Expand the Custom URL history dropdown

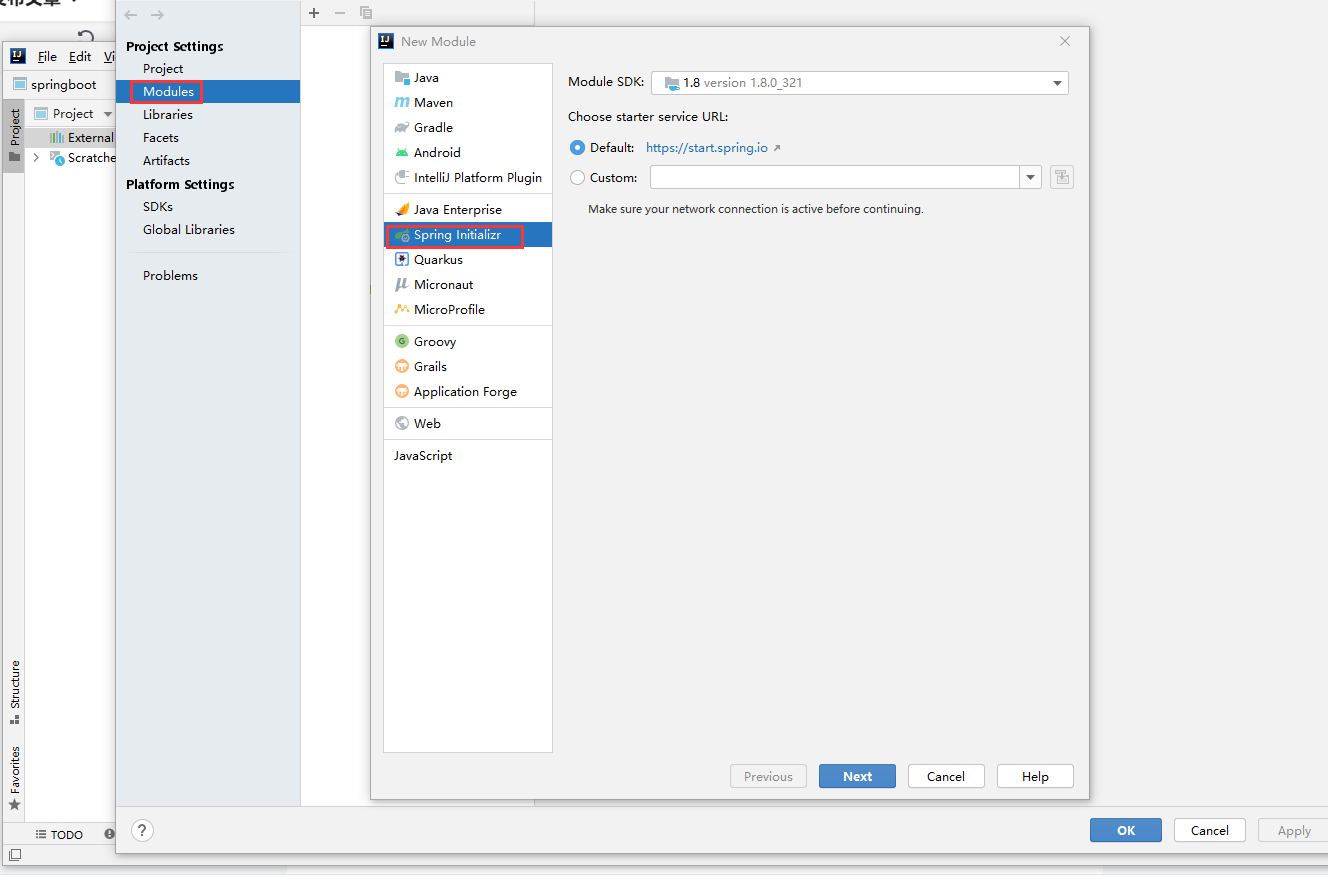(x=1031, y=178)
